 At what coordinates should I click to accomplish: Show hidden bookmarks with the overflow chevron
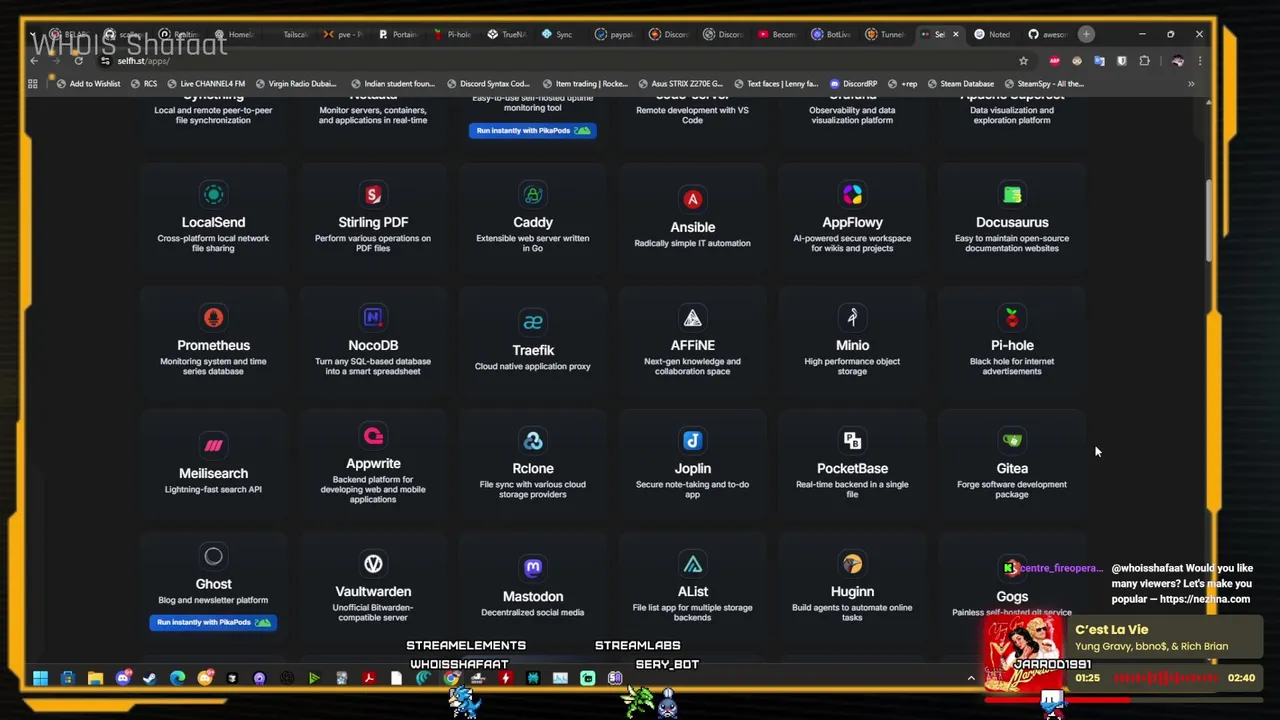pyautogui.click(x=1191, y=84)
